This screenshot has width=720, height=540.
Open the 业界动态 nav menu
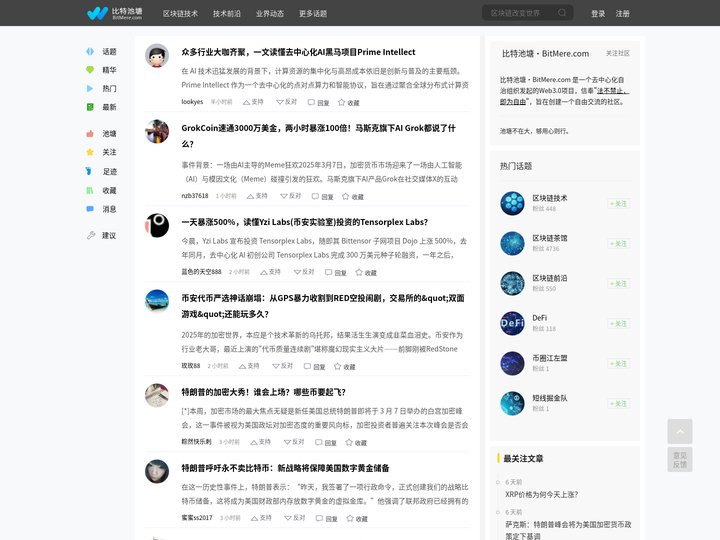tap(270, 13)
